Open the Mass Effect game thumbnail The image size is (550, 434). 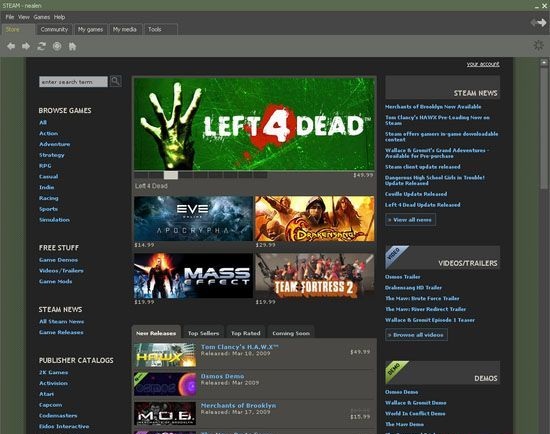coord(193,276)
